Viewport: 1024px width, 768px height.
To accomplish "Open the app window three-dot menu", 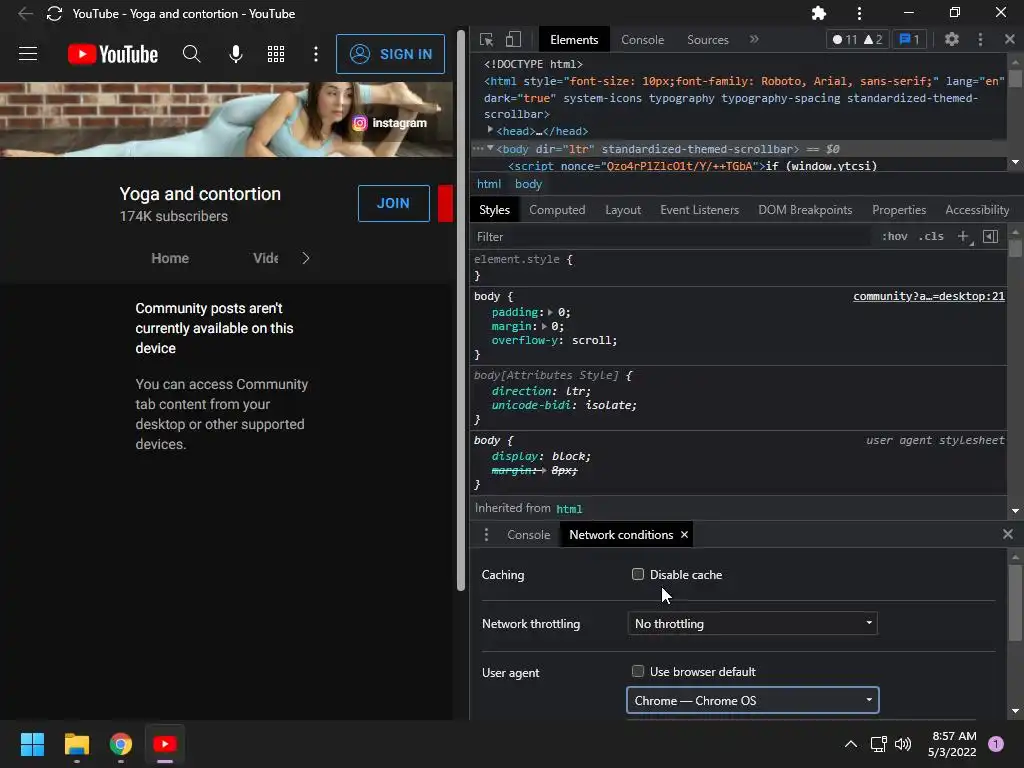I will [859, 13].
